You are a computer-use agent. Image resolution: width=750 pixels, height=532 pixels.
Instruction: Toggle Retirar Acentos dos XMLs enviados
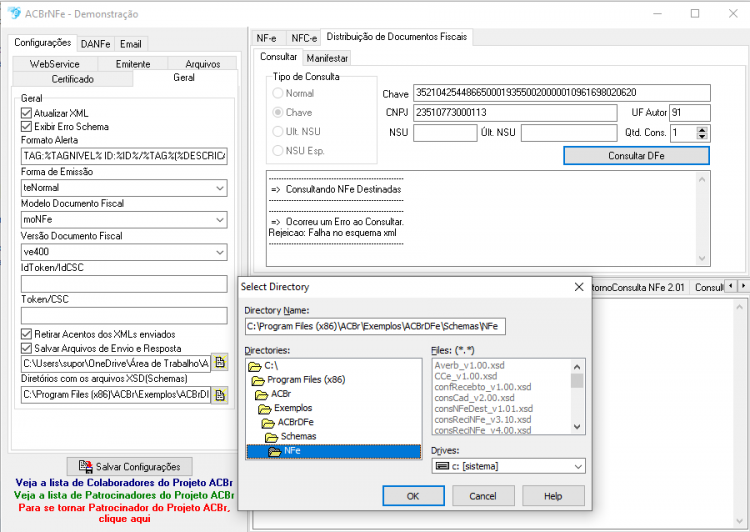pos(26,334)
